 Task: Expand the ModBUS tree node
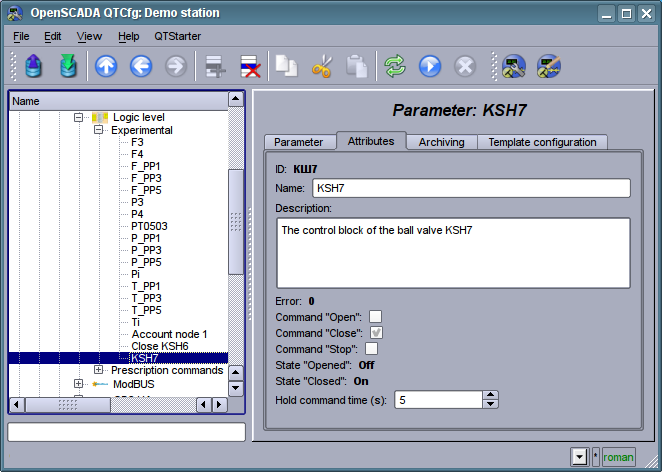point(78,384)
